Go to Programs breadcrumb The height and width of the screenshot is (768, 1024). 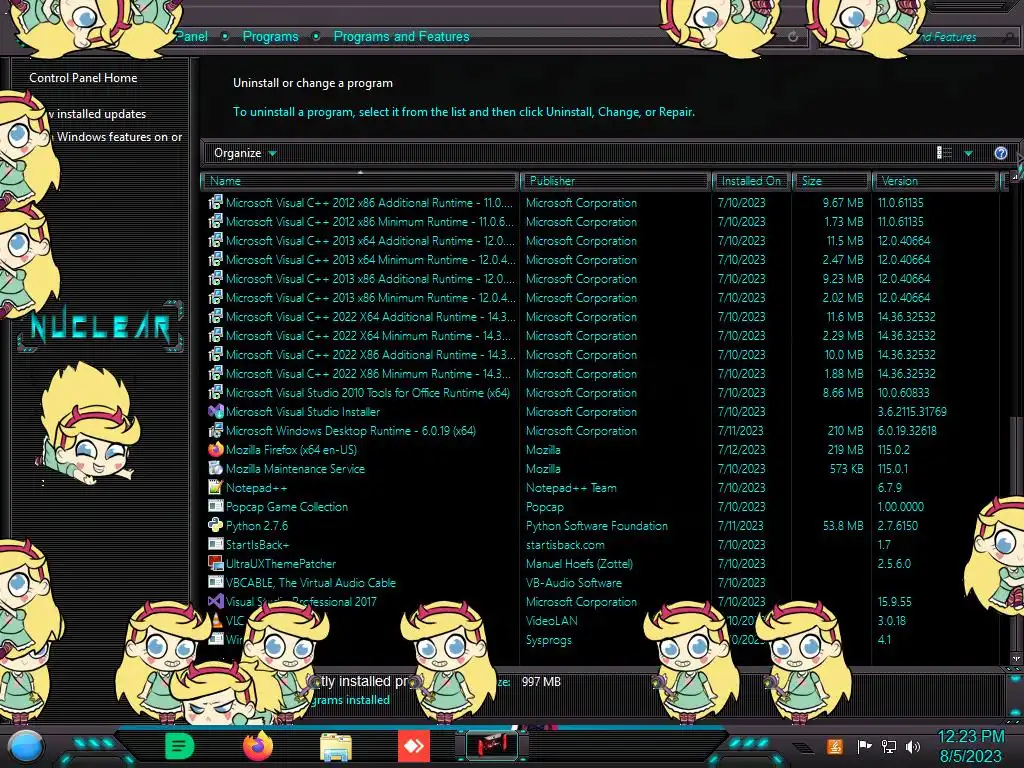point(270,37)
